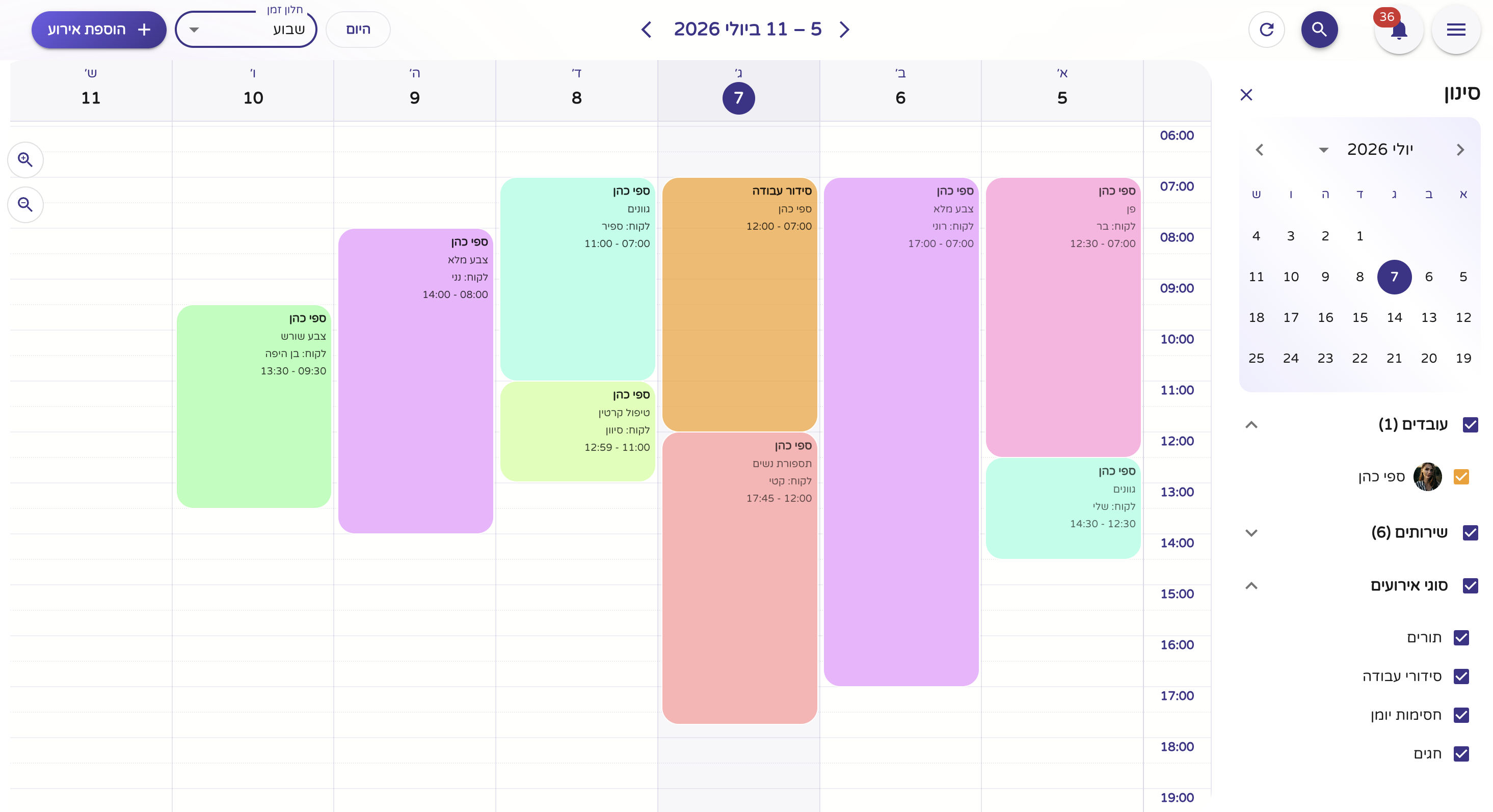Go to next month in mini calendar

click(1259, 150)
